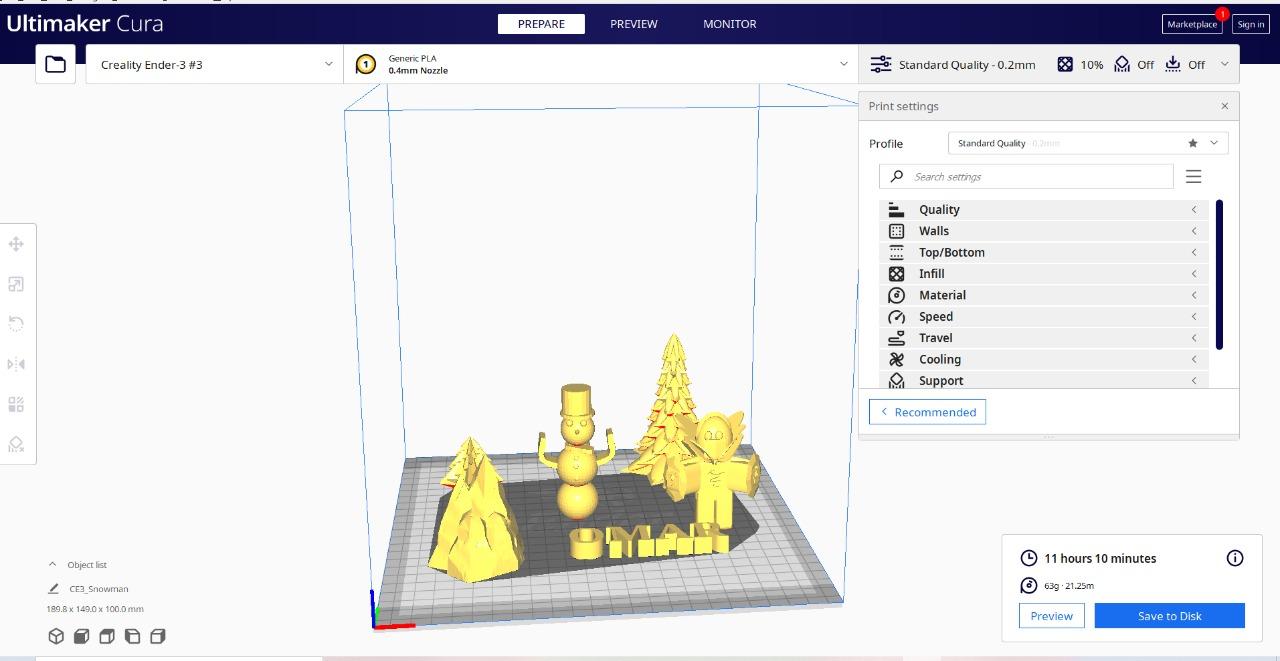Click the support Off icon
The image size is (1280, 661).
click(1123, 64)
